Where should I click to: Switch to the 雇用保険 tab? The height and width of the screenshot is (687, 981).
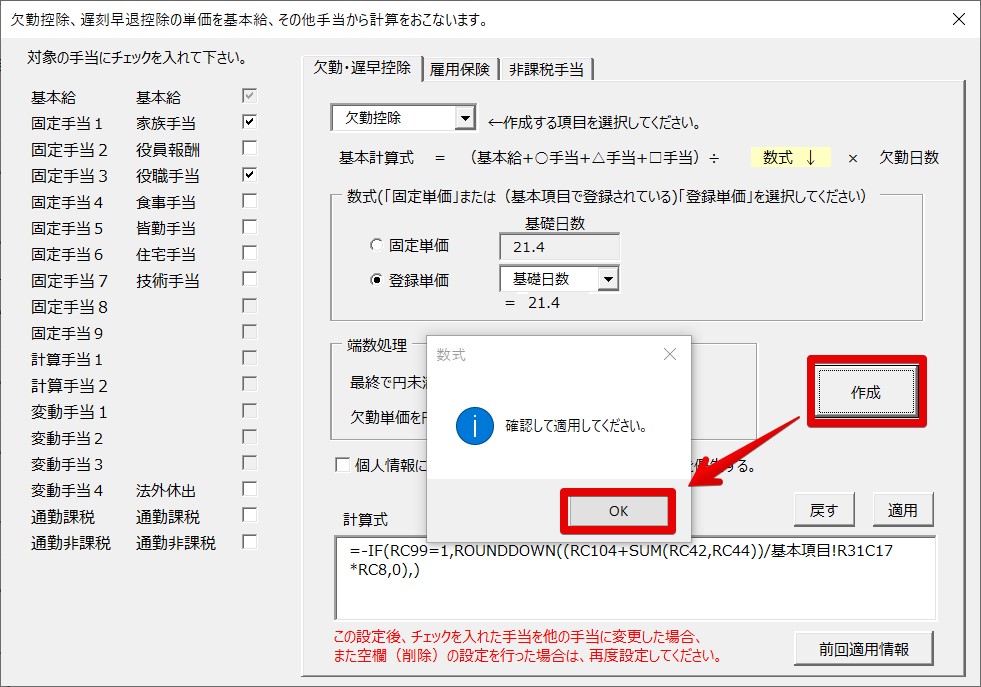pyautogui.click(x=459, y=69)
